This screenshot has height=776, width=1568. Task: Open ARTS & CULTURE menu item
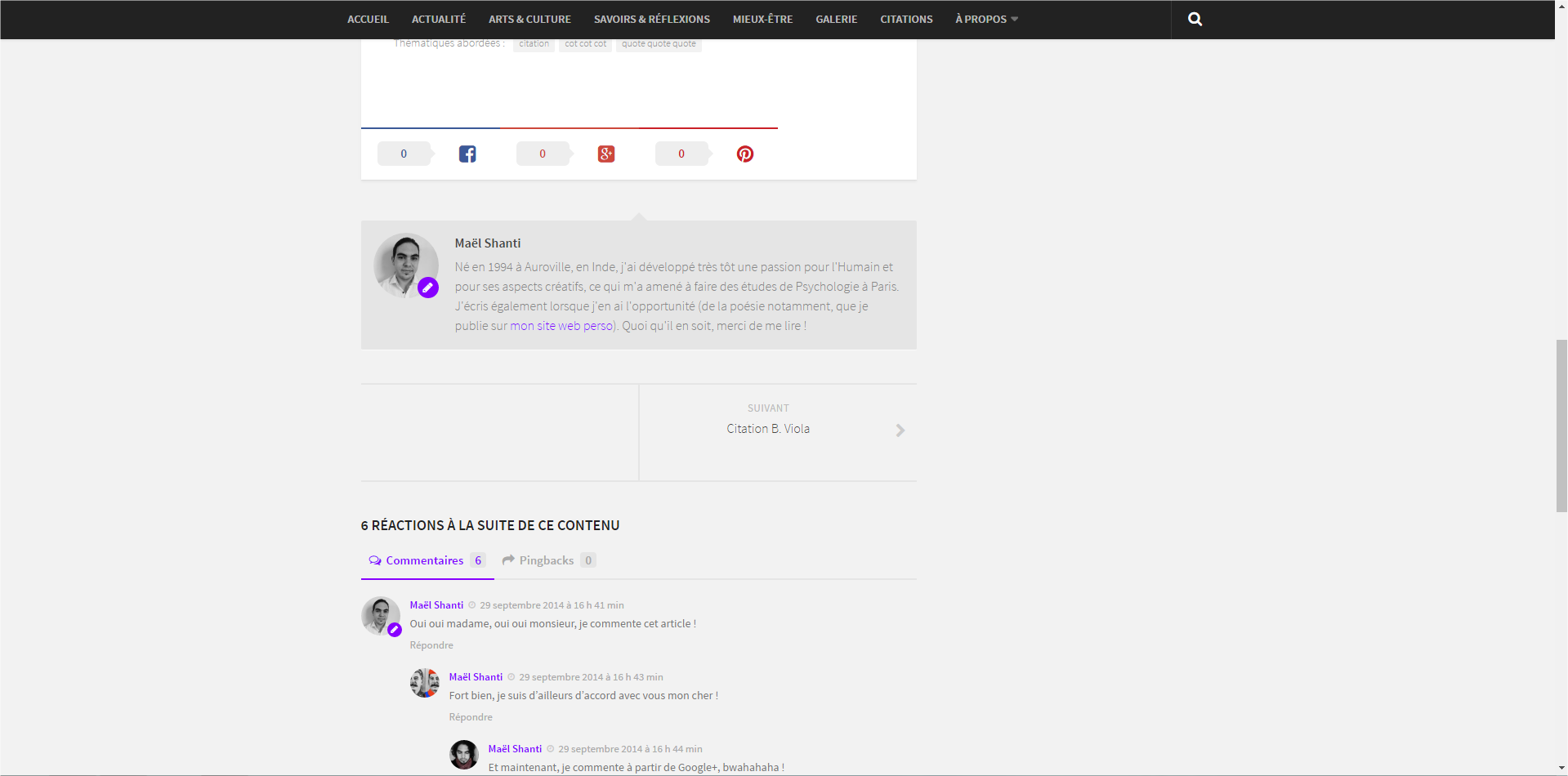(x=529, y=19)
